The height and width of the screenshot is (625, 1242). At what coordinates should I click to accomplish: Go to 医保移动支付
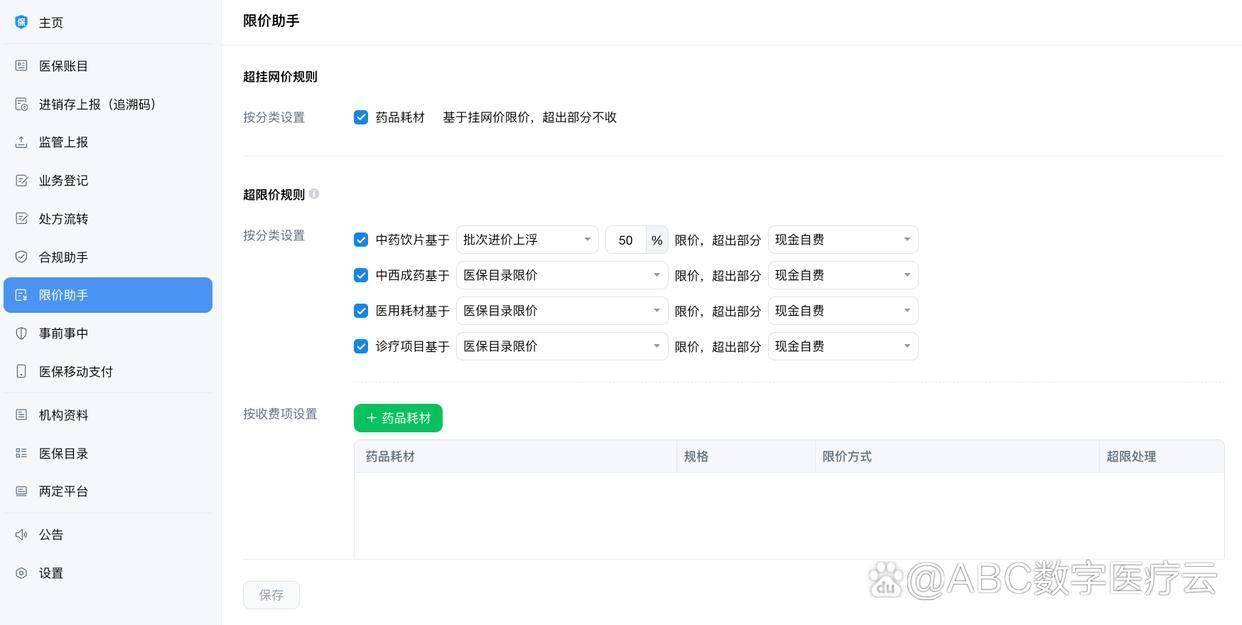(x=108, y=371)
